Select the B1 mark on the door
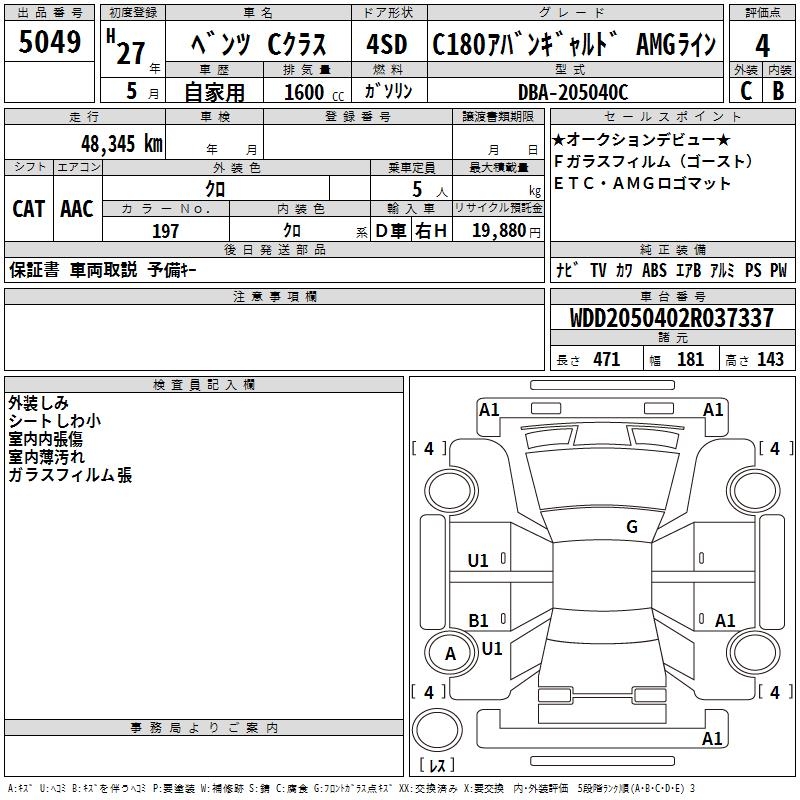This screenshot has height=800, width=800. tap(479, 620)
